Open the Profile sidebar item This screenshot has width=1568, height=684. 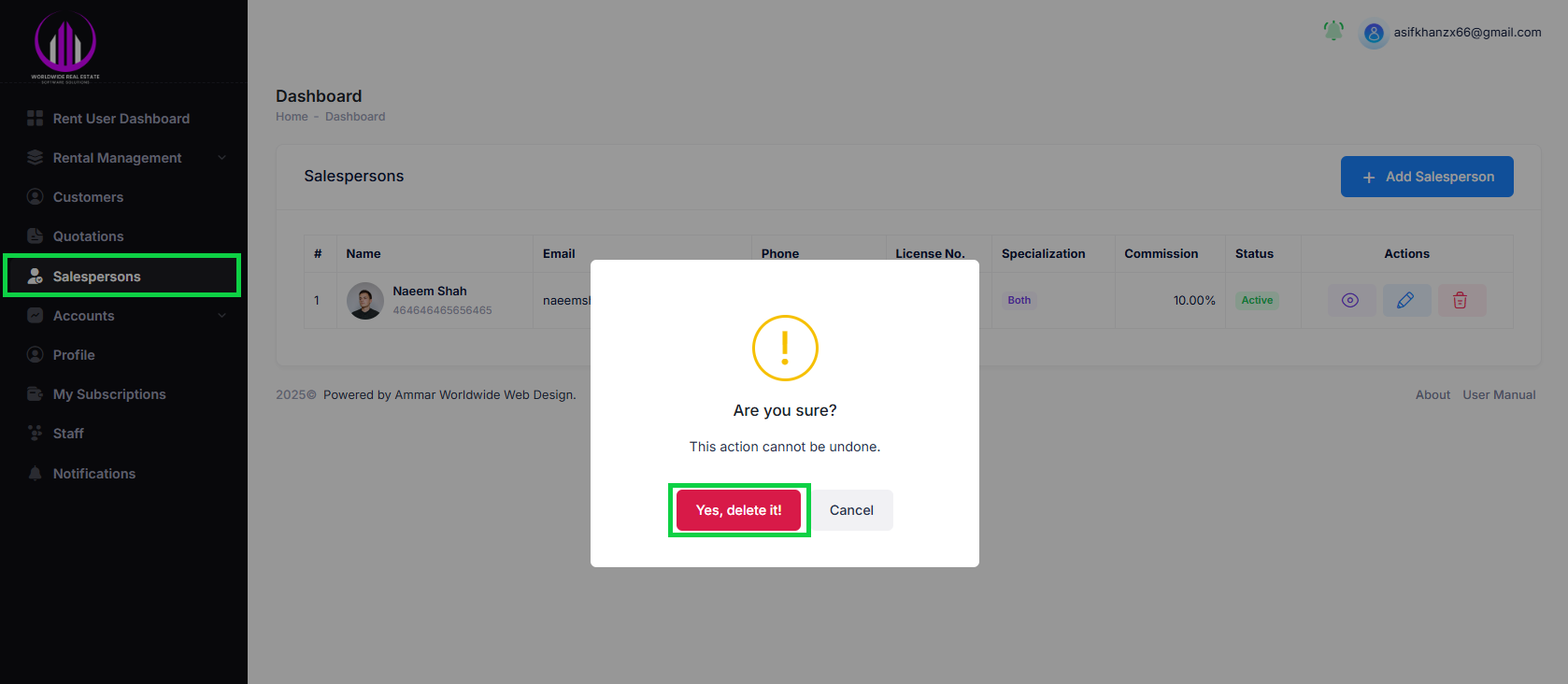click(74, 355)
